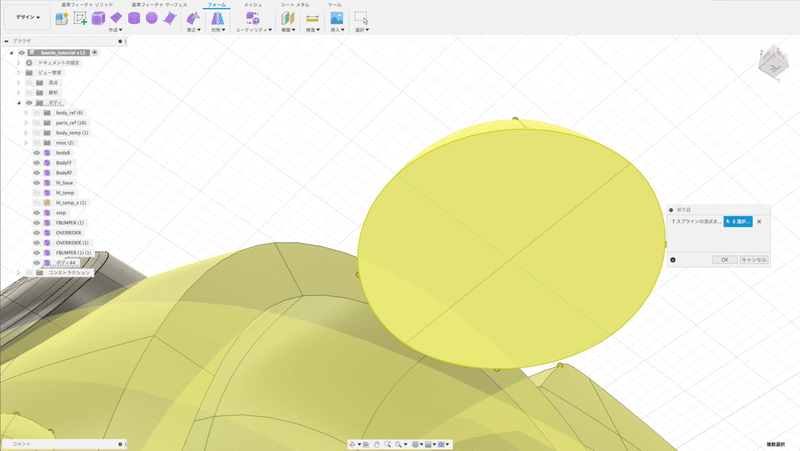
Task: Click the Create Form icon with star
Action: (x=62, y=18)
